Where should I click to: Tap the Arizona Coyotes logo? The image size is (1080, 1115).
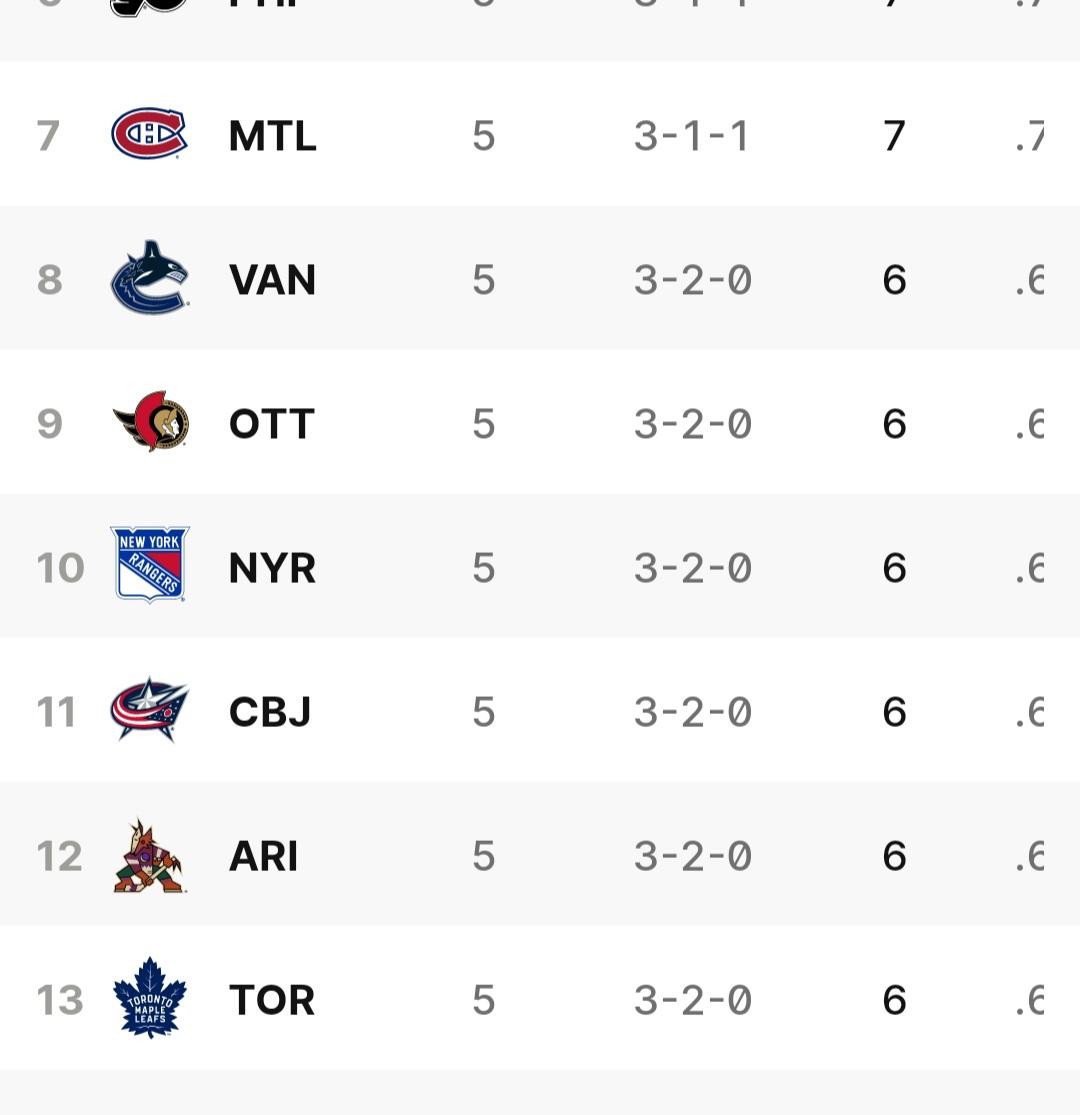(x=149, y=856)
